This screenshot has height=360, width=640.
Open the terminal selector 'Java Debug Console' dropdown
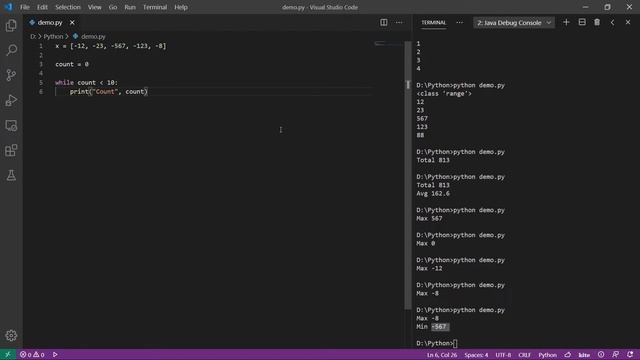tap(514, 23)
